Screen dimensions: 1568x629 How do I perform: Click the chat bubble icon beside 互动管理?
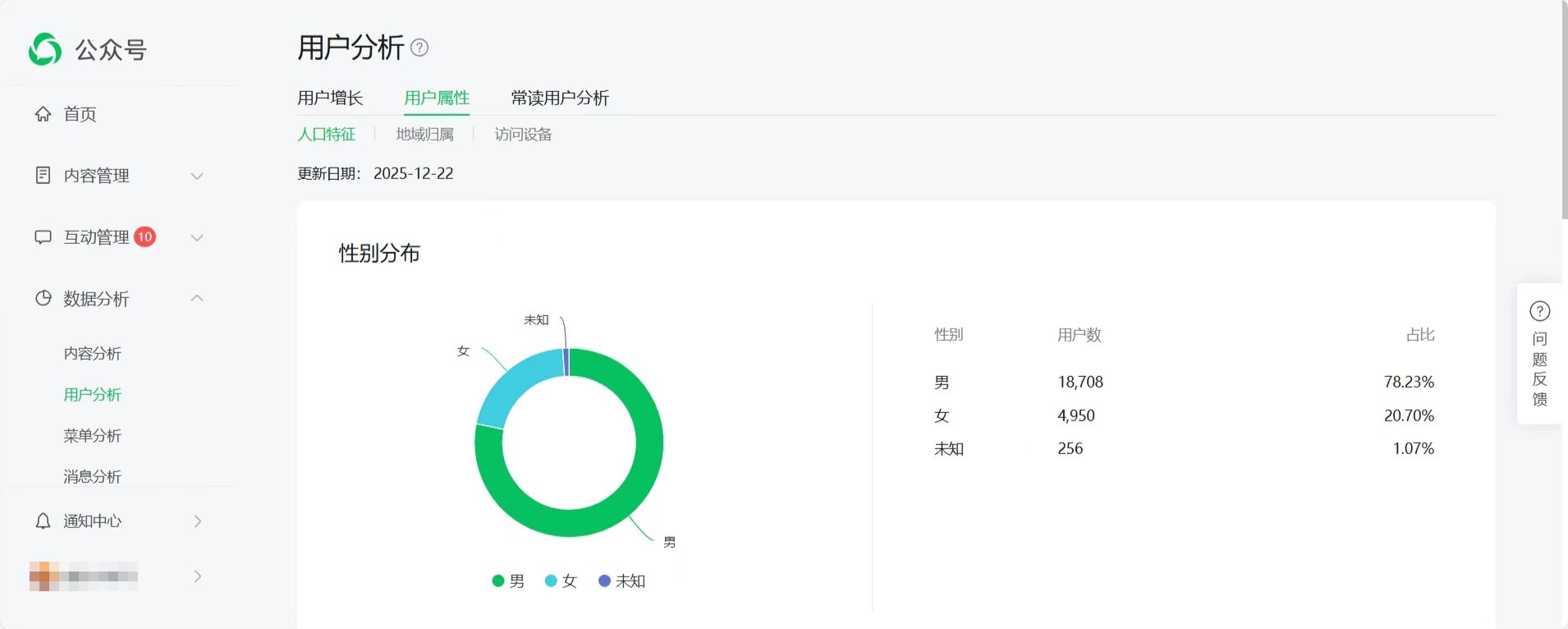pyautogui.click(x=43, y=237)
